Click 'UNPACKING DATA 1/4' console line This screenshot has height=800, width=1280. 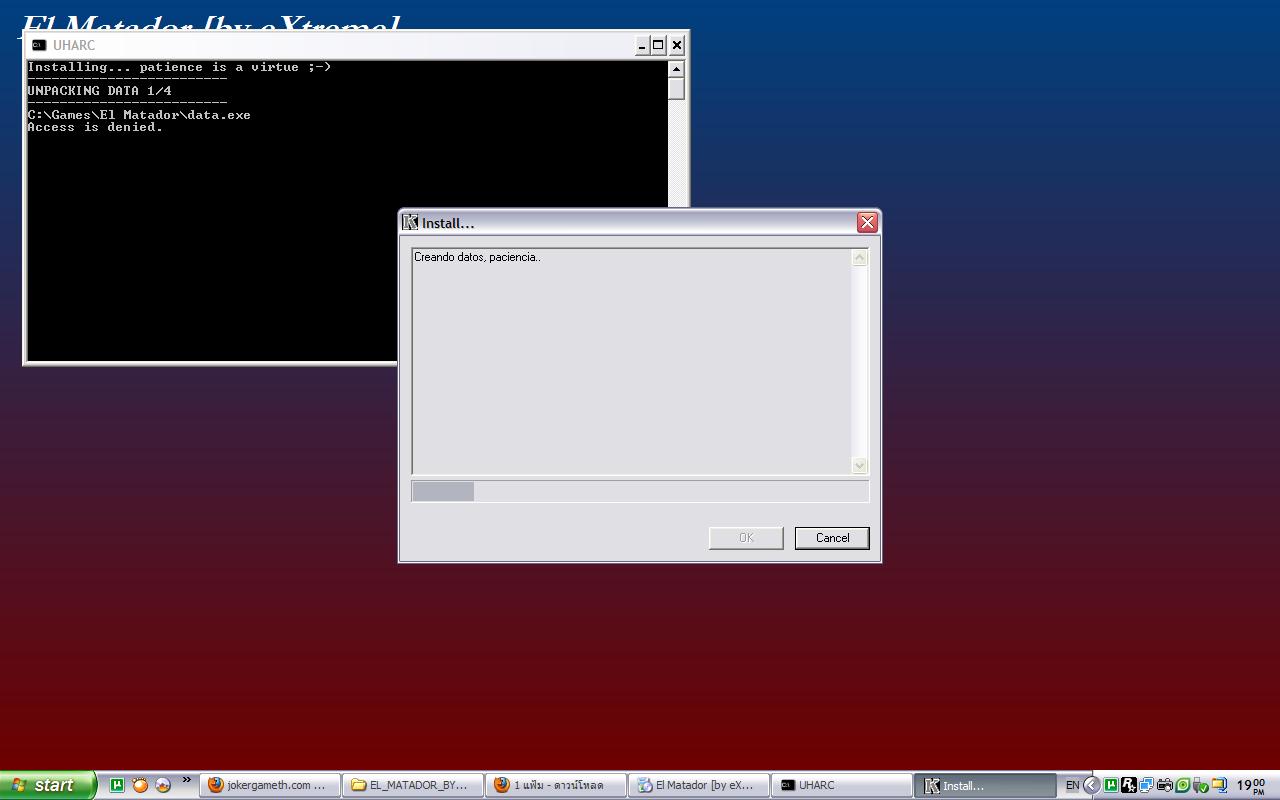tap(99, 91)
